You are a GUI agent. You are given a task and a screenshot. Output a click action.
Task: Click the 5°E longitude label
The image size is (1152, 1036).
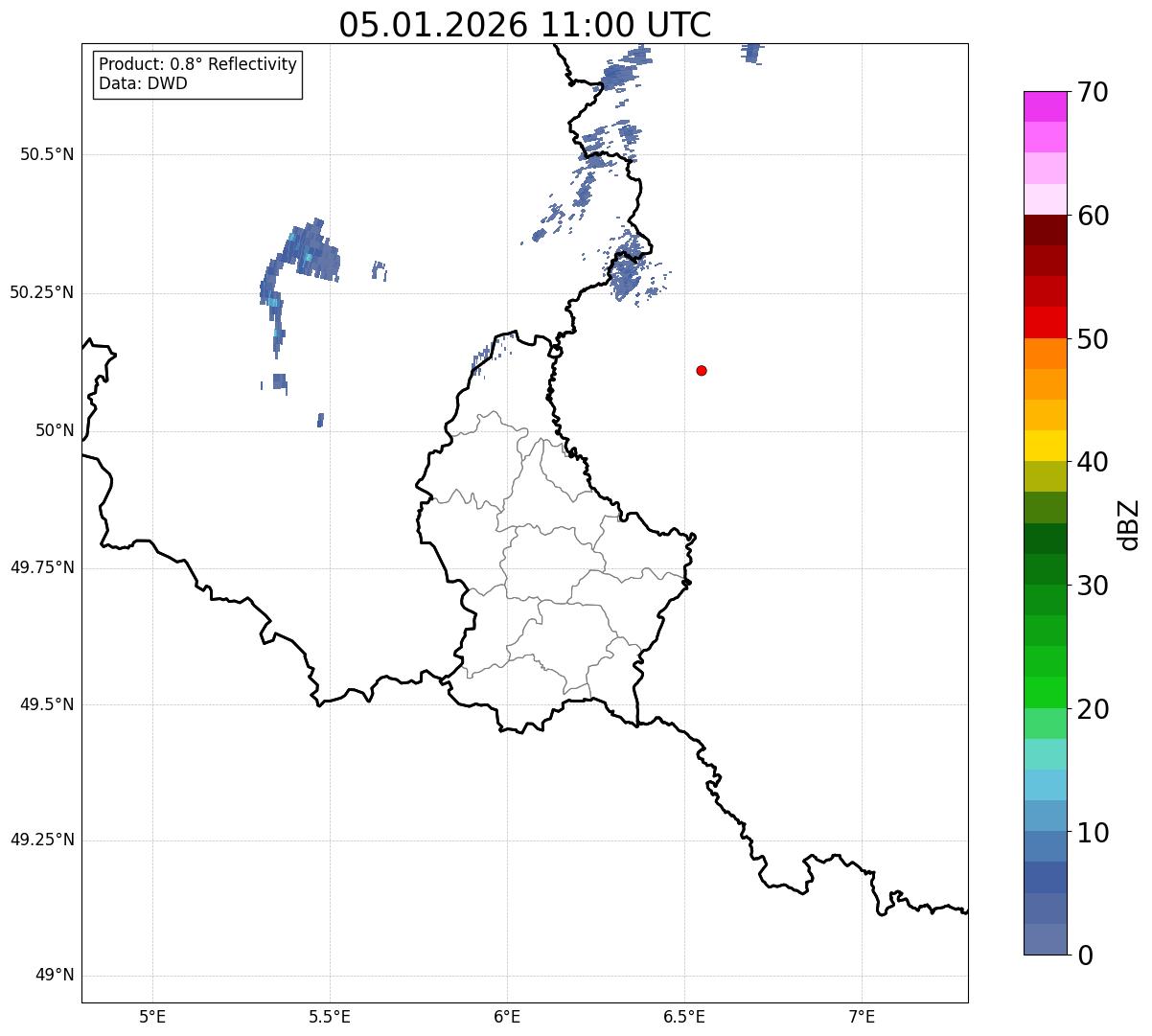[x=152, y=1016]
